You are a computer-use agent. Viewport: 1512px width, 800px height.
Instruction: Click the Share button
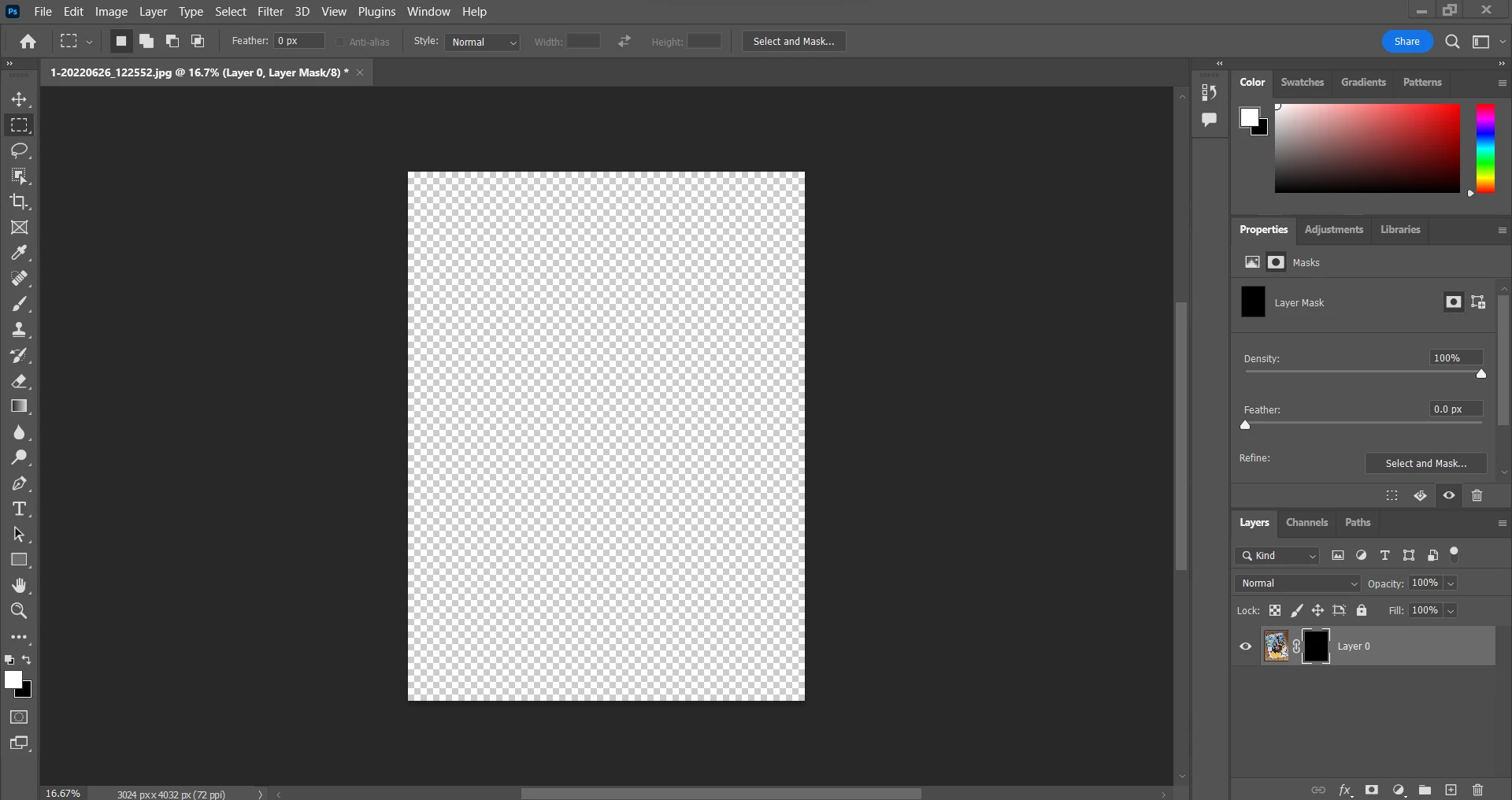[x=1406, y=42]
